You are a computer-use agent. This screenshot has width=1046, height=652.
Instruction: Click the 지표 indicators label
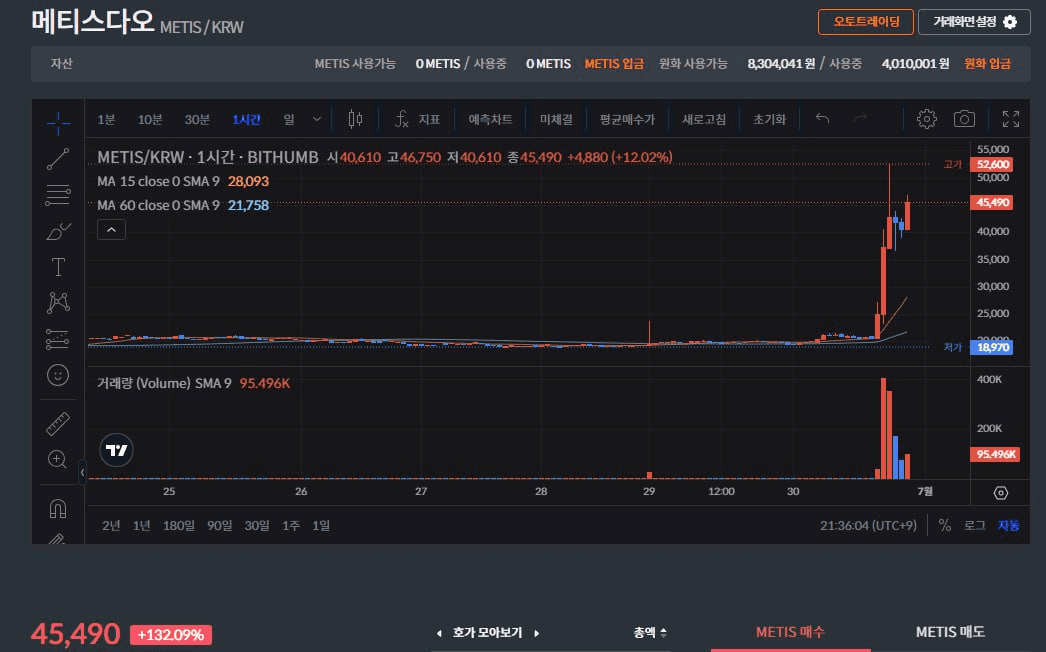point(429,119)
